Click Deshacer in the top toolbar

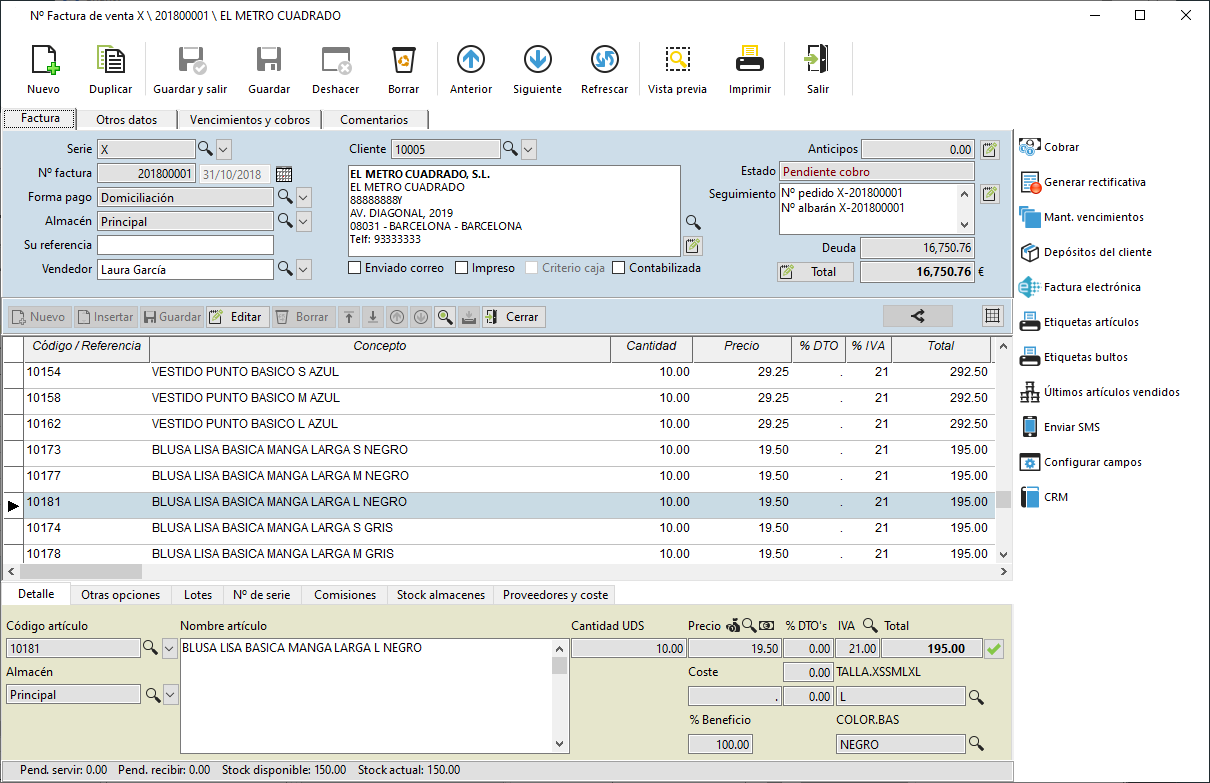[x=335, y=69]
